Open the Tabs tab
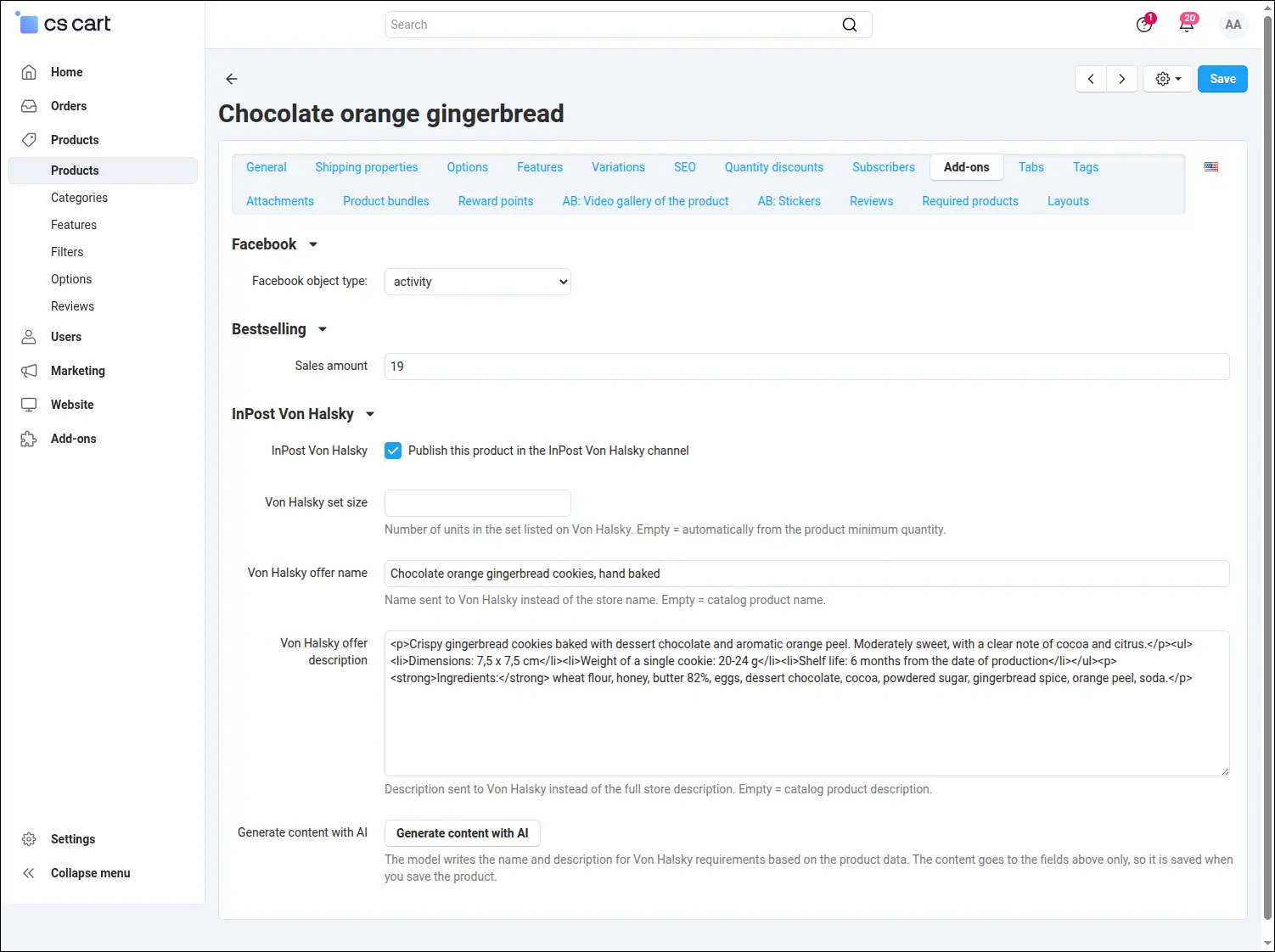This screenshot has height=952, width=1275. pos(1031,167)
